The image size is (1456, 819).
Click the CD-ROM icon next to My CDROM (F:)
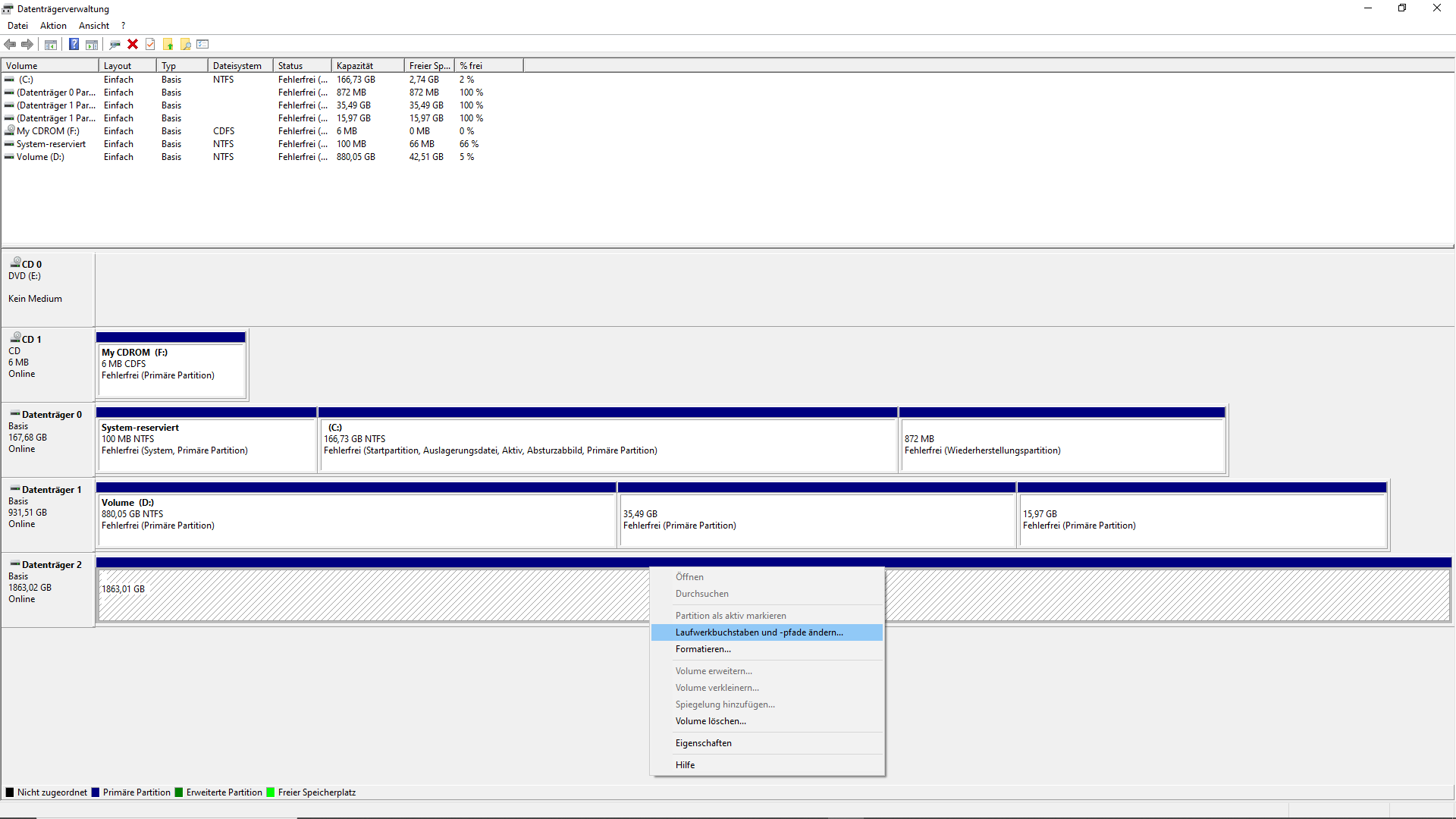9,130
